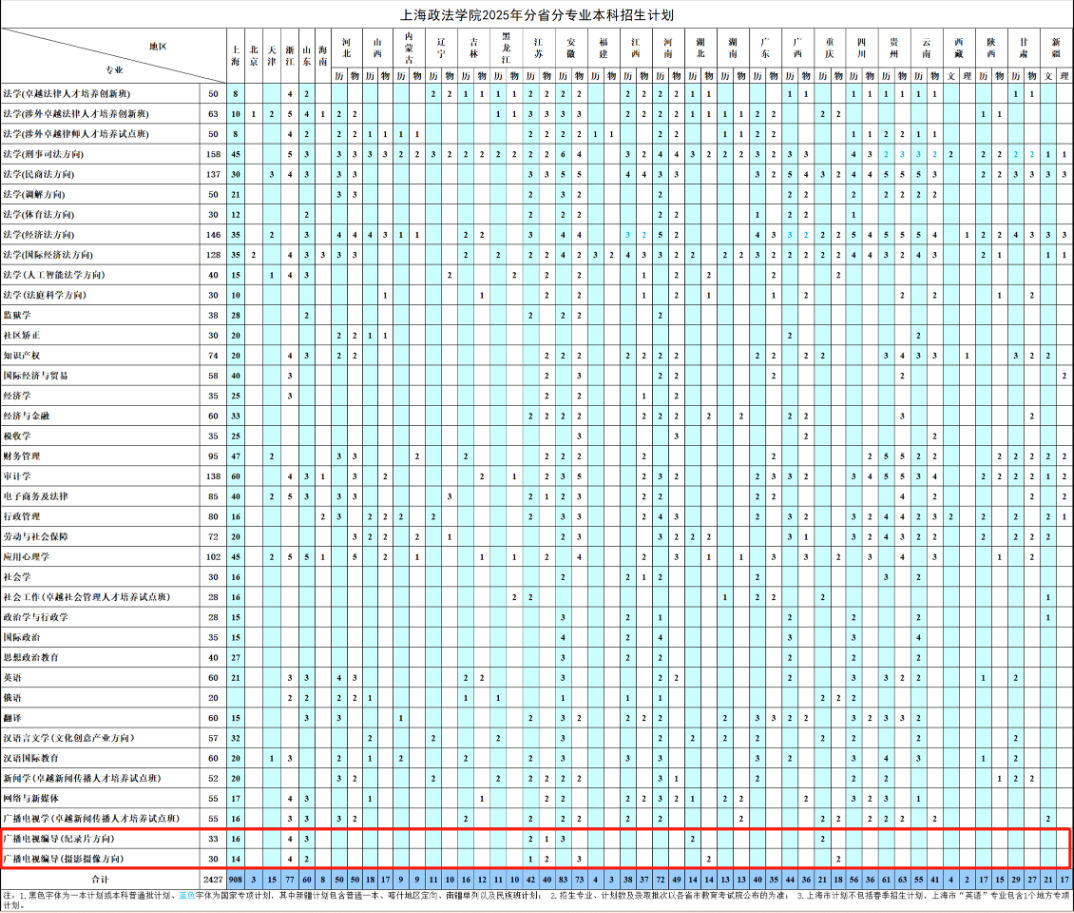Click the 汉语国际教育 major name
Image resolution: width=1074 pixels, height=913 pixels.
31,758
